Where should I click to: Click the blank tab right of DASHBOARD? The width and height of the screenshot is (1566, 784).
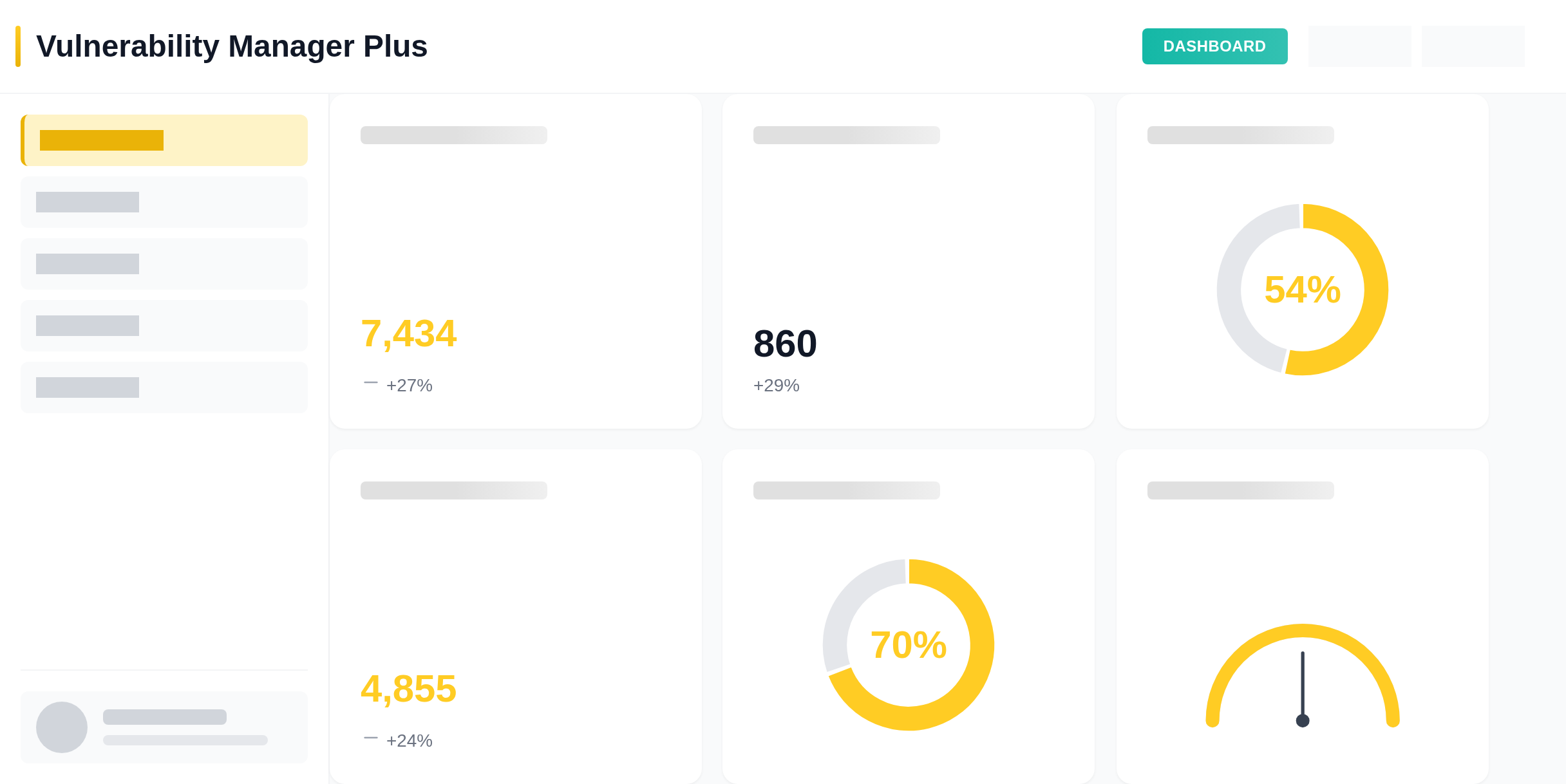[1359, 46]
